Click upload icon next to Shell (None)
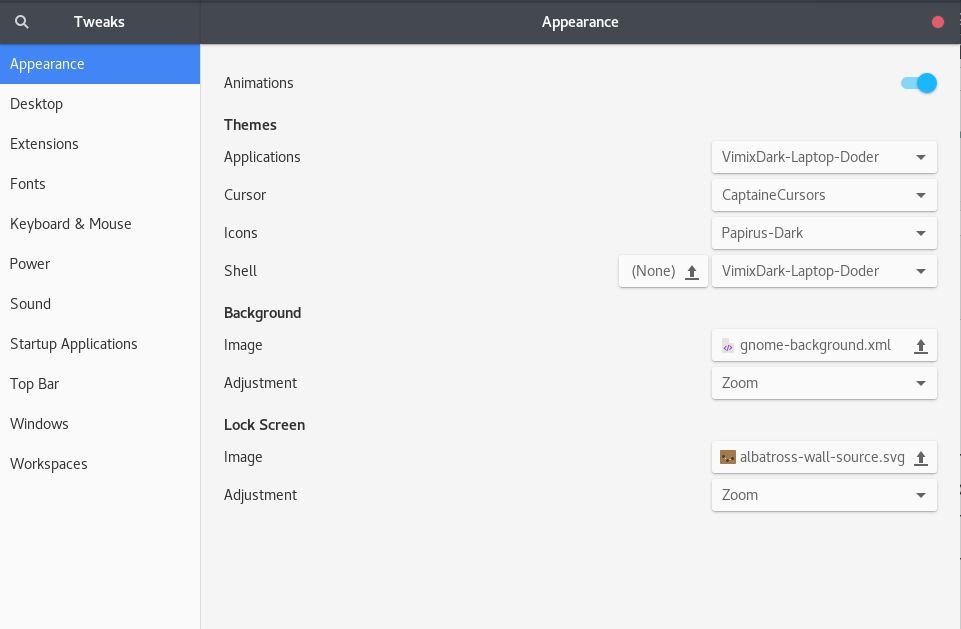Screen dimensions: 961x629 tap(691, 272)
